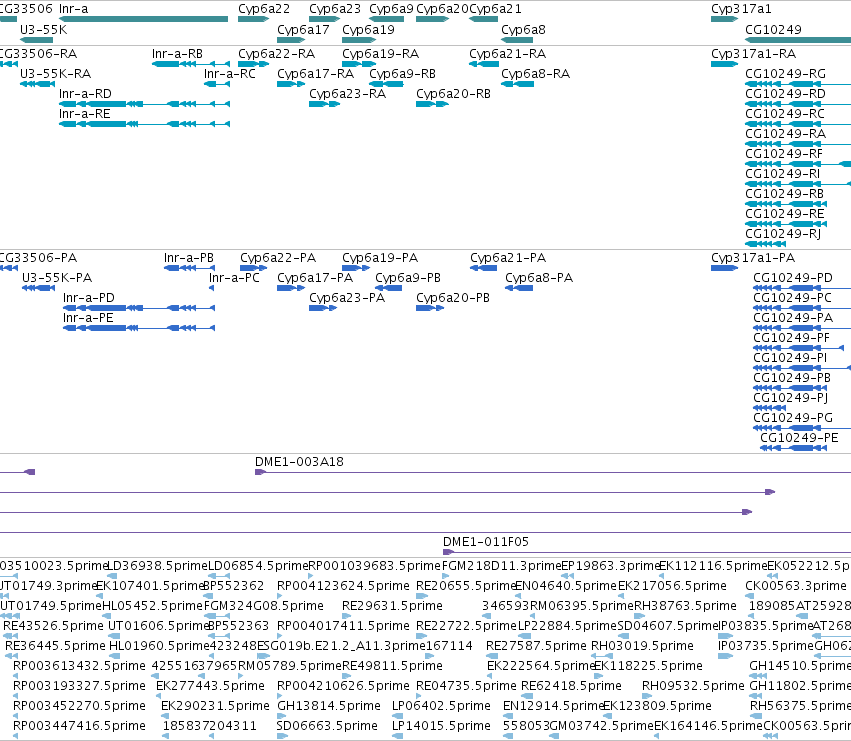Viewport: 851px width, 741px height.
Task: Click the Cyp6a9 gene label
Action: pos(391,9)
